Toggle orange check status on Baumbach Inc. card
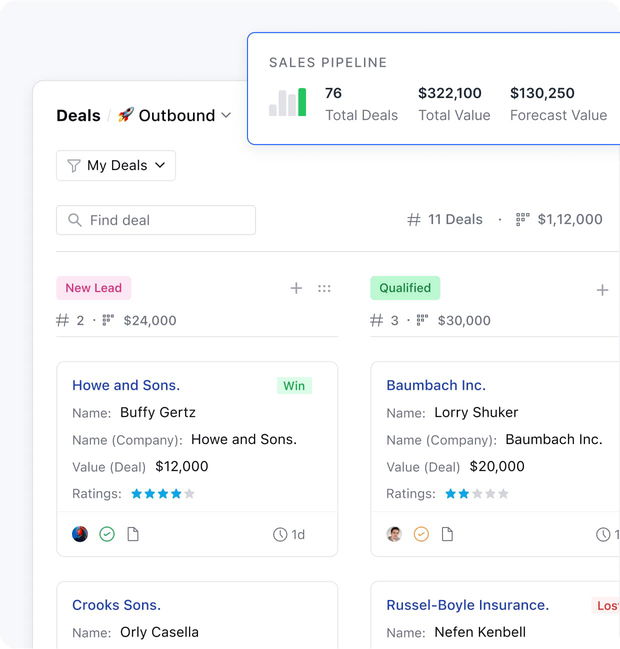The width and height of the screenshot is (620, 649). point(421,534)
